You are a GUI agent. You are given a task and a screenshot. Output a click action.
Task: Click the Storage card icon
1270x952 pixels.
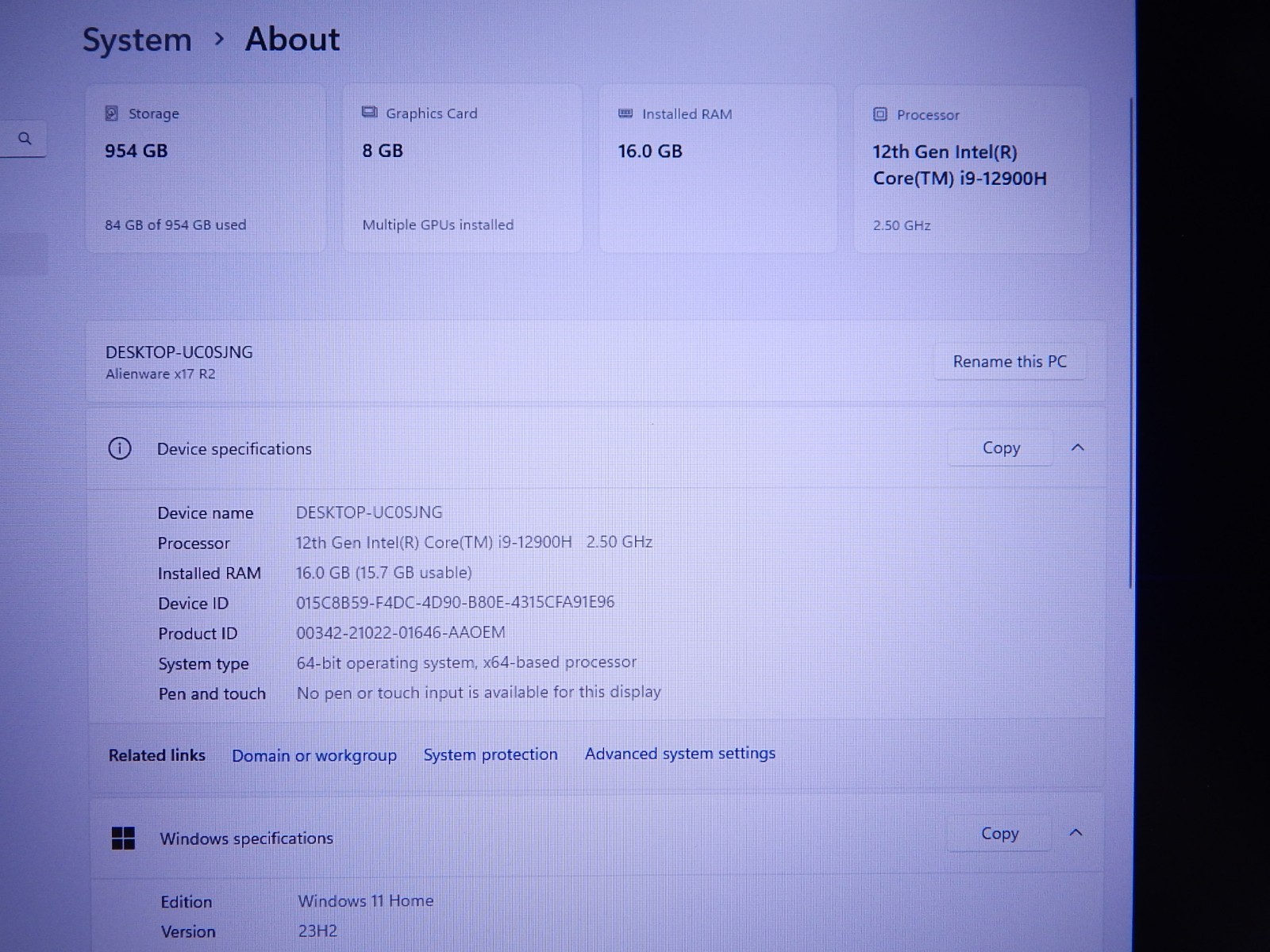[x=112, y=113]
